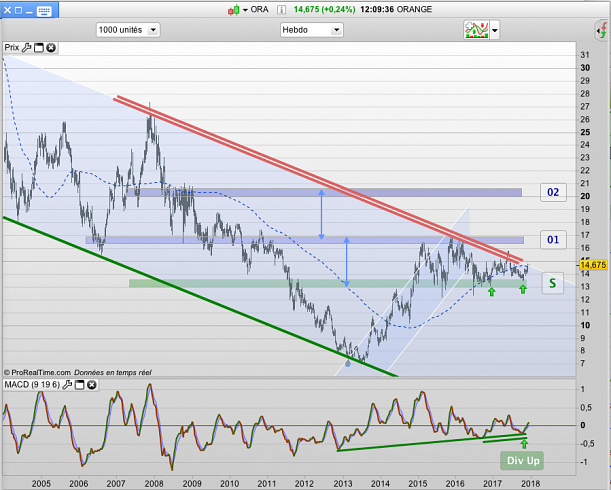Image resolution: width=611 pixels, height=490 pixels.
Task: Click the MACD (9 19 6) title
Action: 32,385
